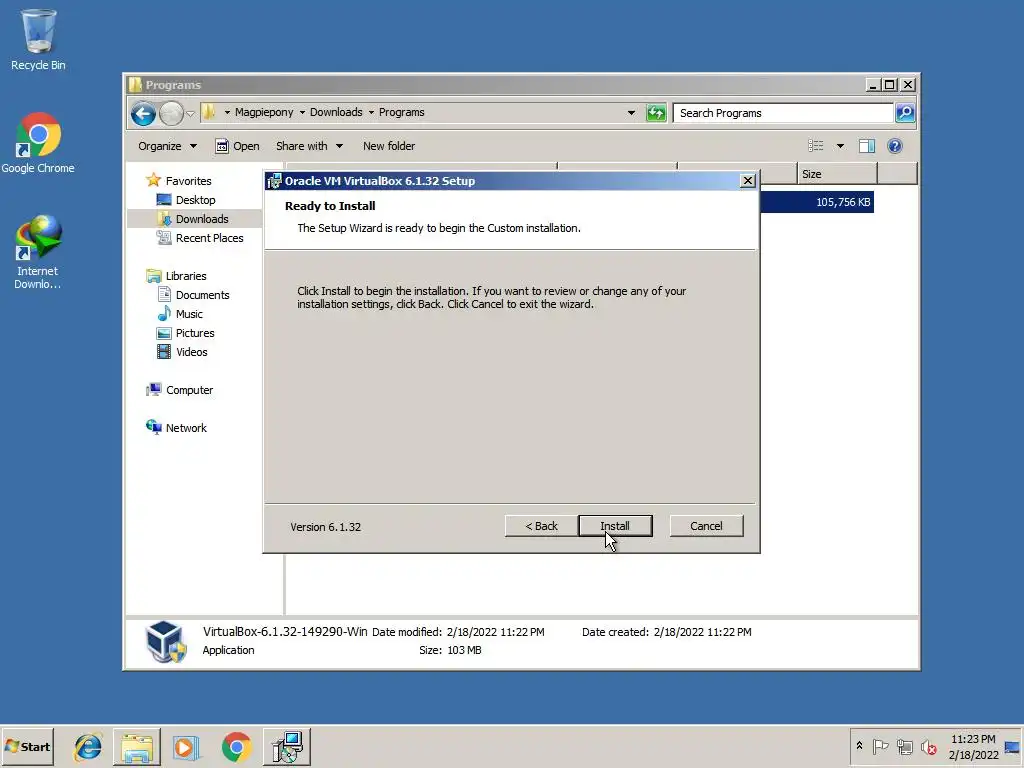
Task: Select Internet Download Manager desktop shortcut
Action: click(x=38, y=252)
